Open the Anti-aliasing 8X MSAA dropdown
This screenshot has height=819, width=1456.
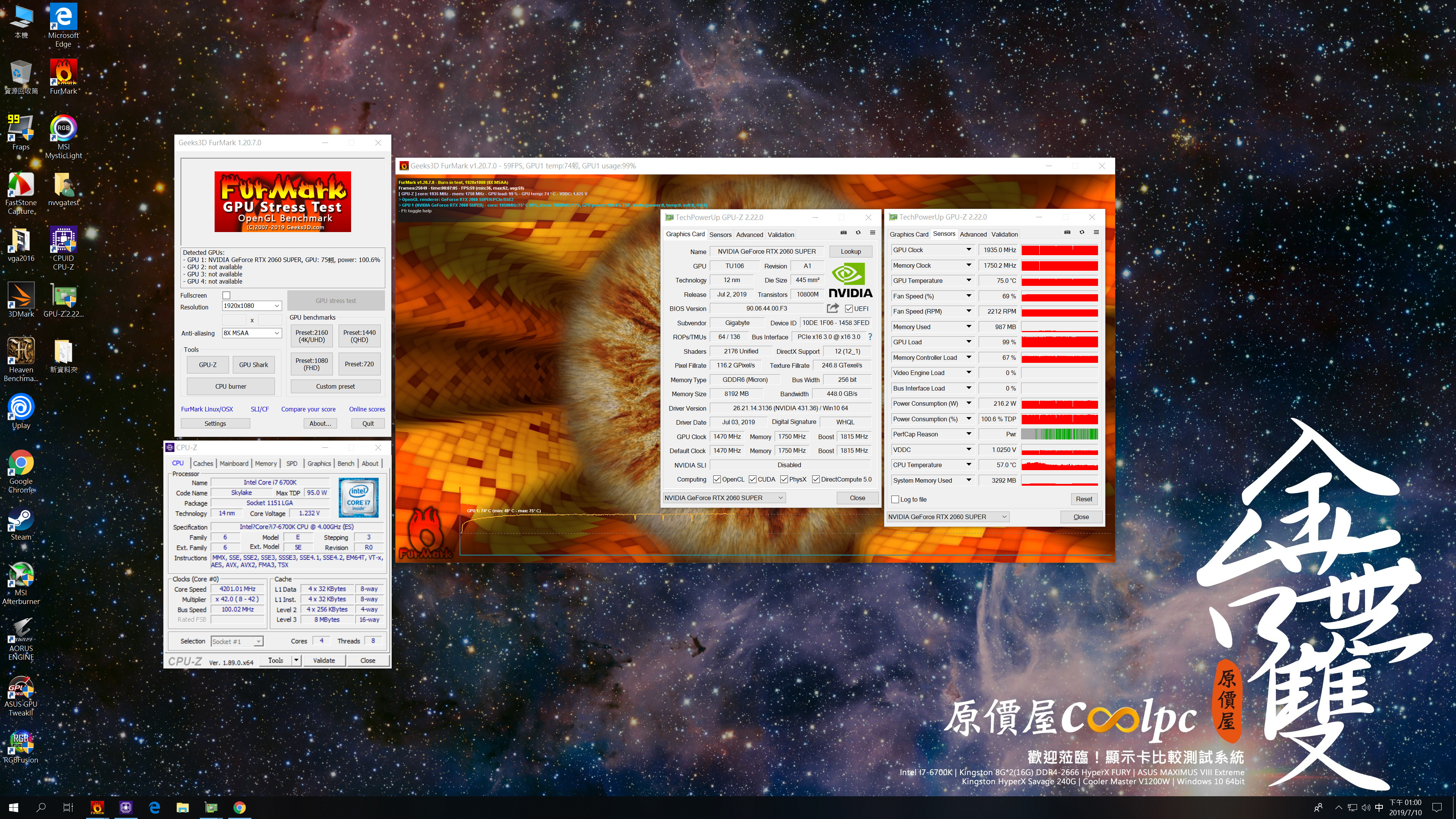(x=251, y=333)
